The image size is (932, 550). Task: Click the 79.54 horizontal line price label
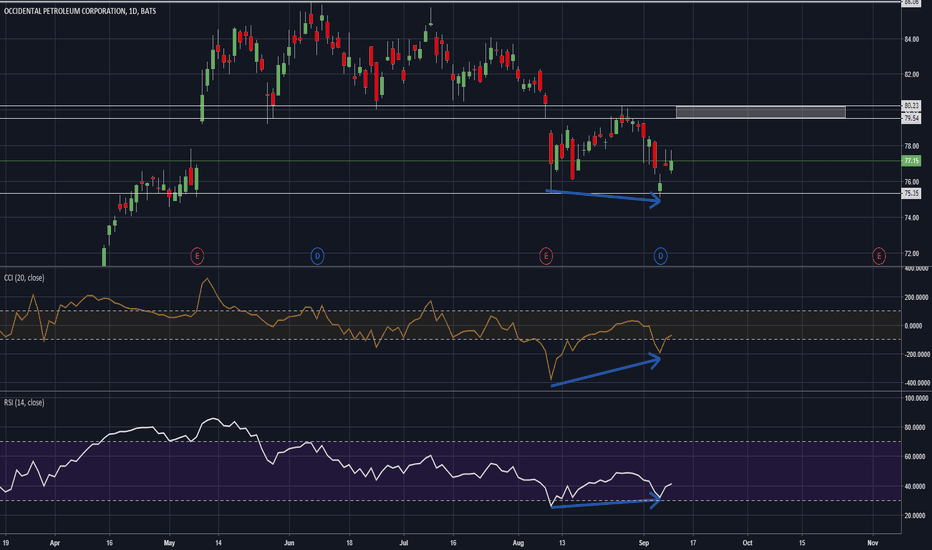[x=911, y=118]
